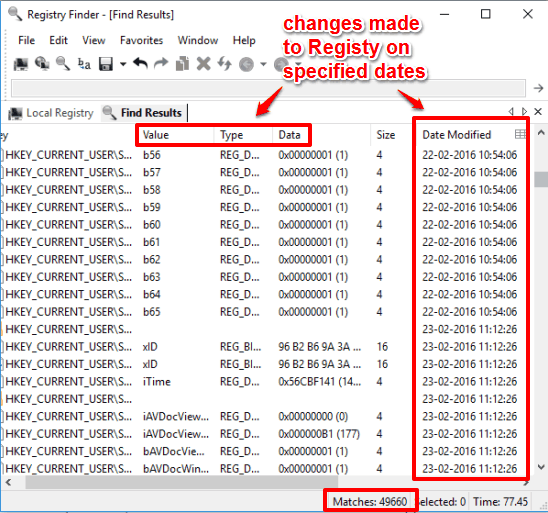
Task: Open the Edit menu
Action: click(58, 41)
